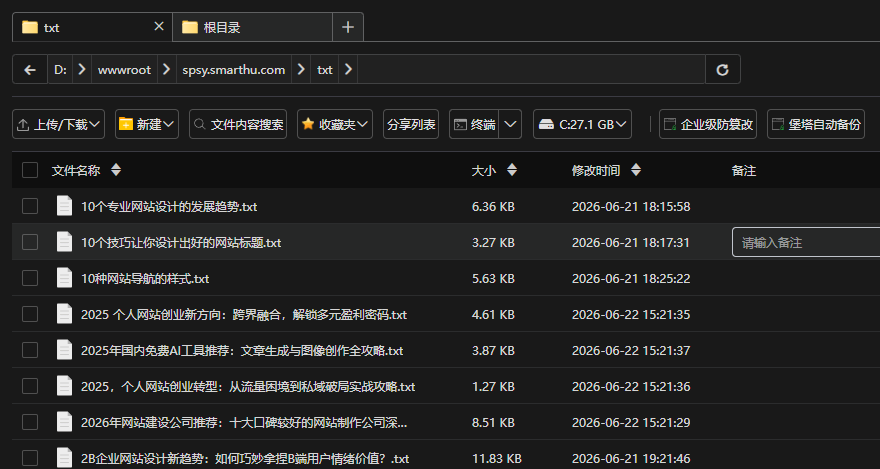Image resolution: width=880 pixels, height=469 pixels.
Task: Click the refresh directory icon
Action: point(722,70)
